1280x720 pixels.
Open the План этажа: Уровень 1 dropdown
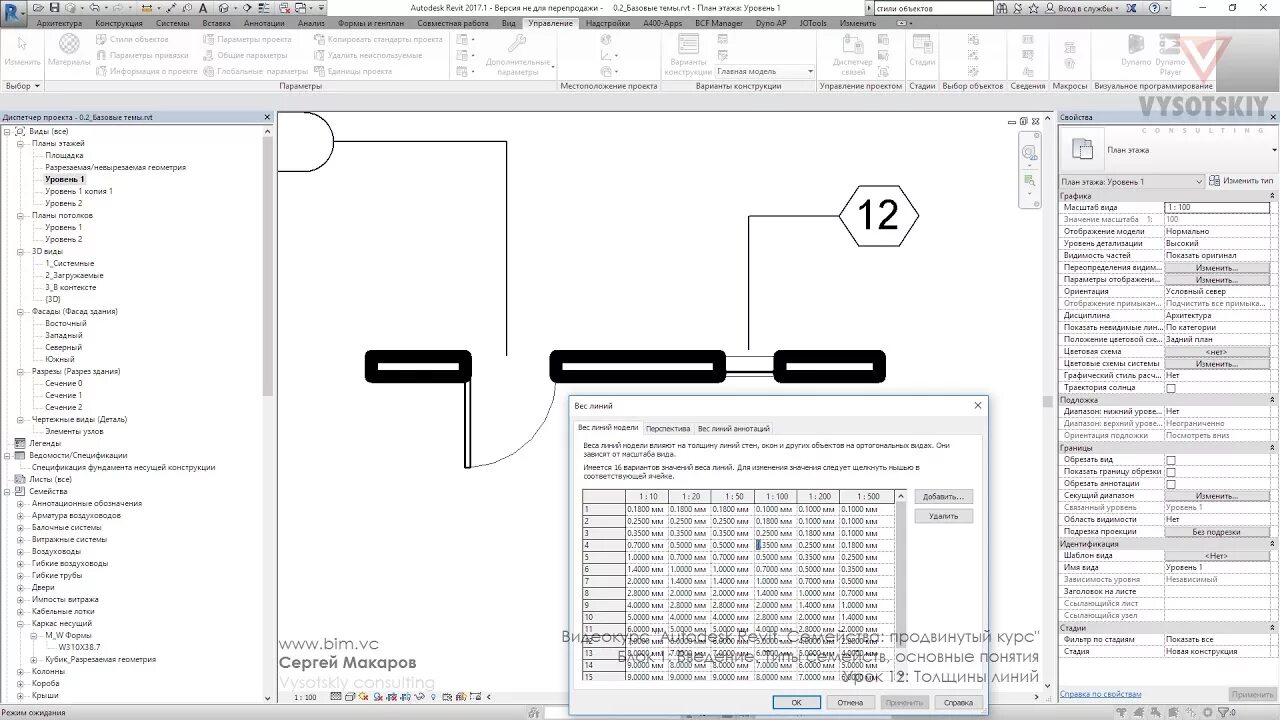(1132, 181)
